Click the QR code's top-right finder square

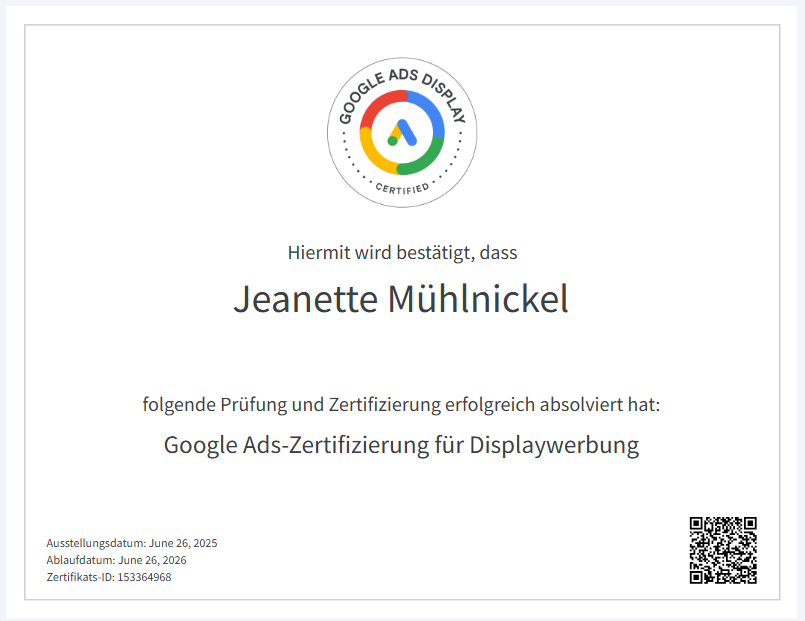(x=748, y=525)
